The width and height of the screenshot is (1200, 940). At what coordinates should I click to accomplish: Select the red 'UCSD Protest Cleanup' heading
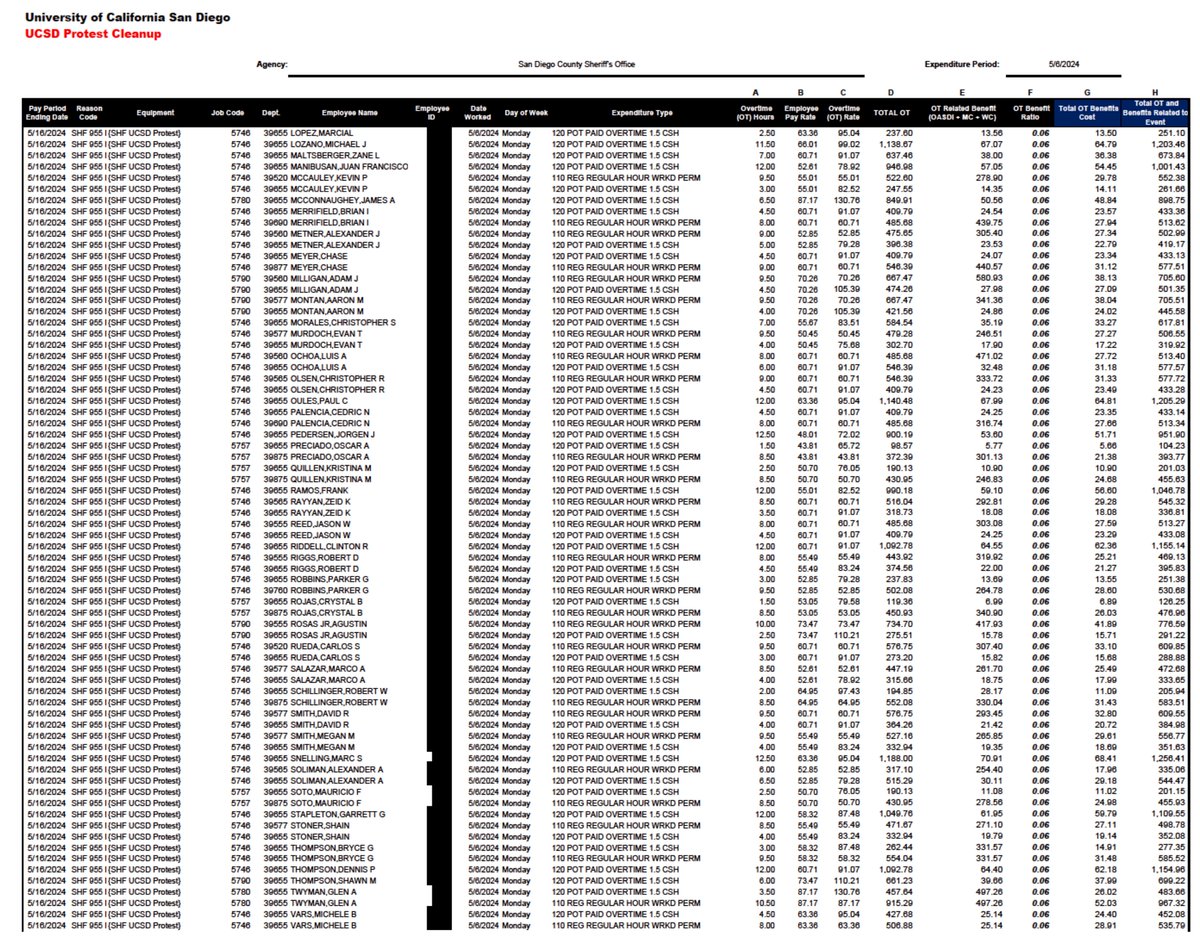92,33
